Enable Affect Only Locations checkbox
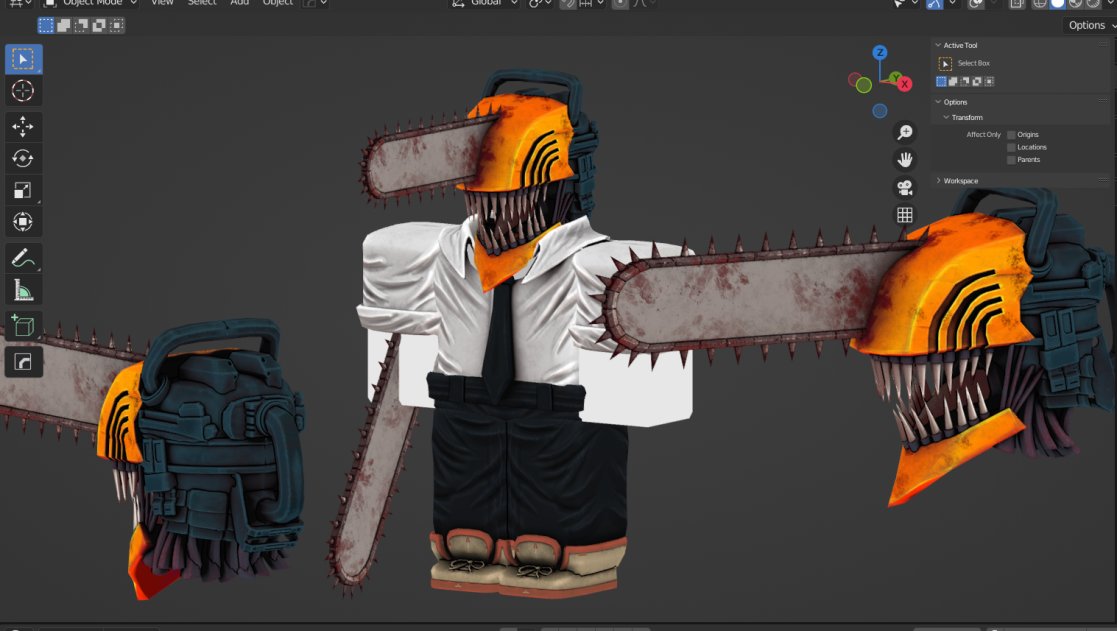 (1012, 147)
